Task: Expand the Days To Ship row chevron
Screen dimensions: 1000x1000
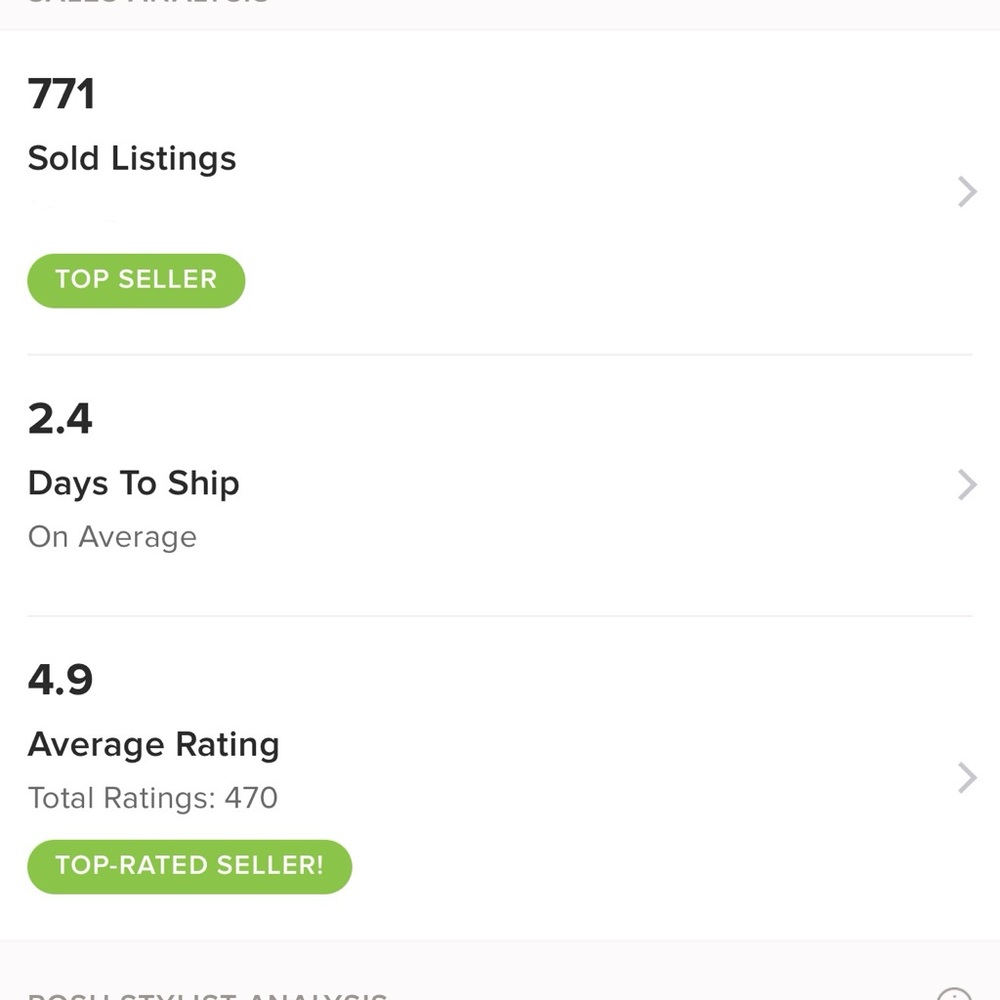Action: 966,485
